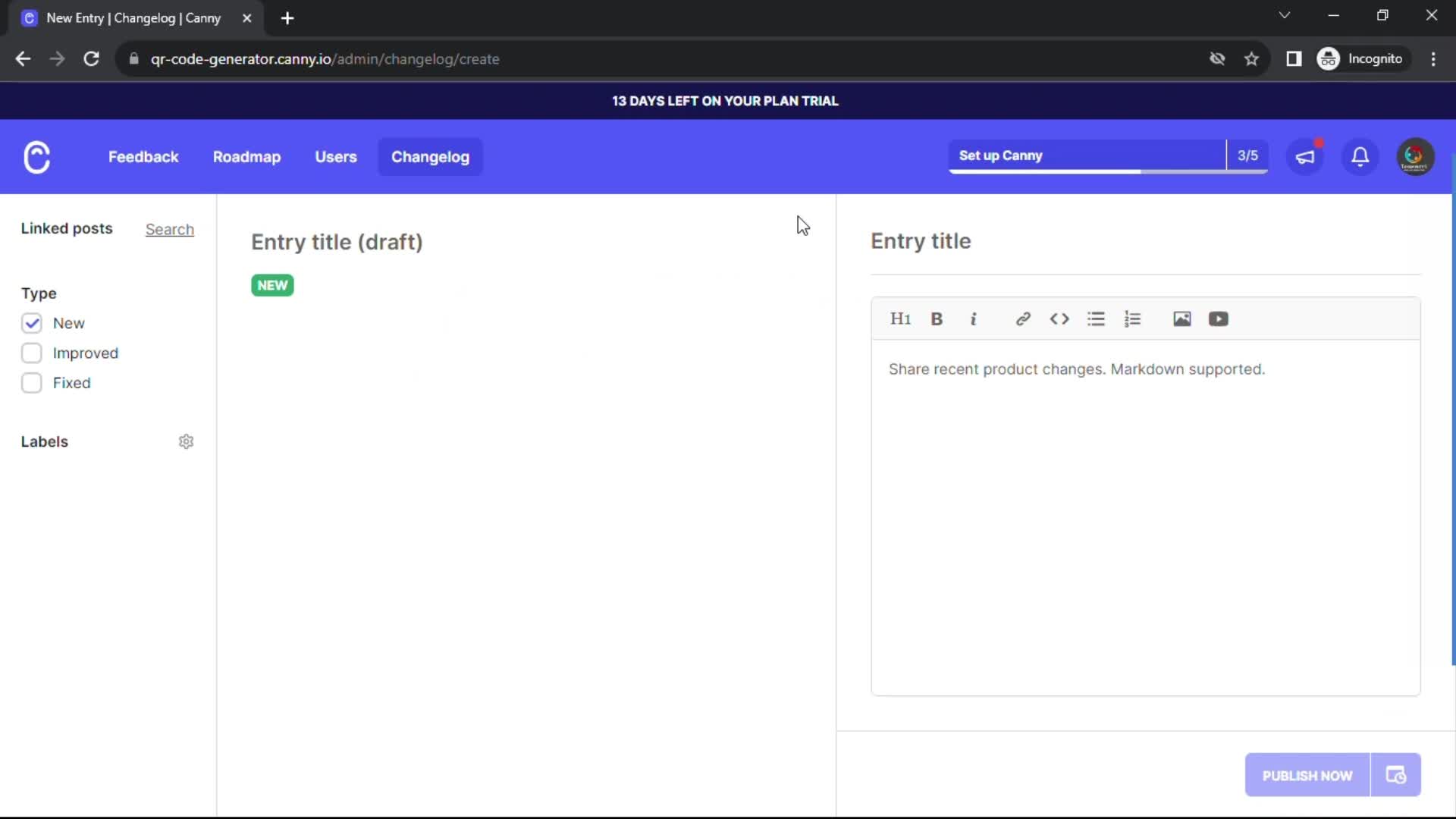Image resolution: width=1456 pixels, height=819 pixels.
Task: Enable the Improved entry type
Action: pyautogui.click(x=32, y=353)
